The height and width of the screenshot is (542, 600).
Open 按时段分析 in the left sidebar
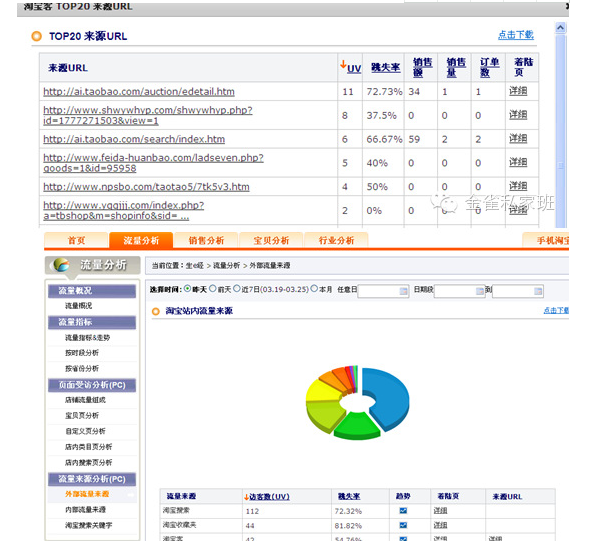pos(83,353)
